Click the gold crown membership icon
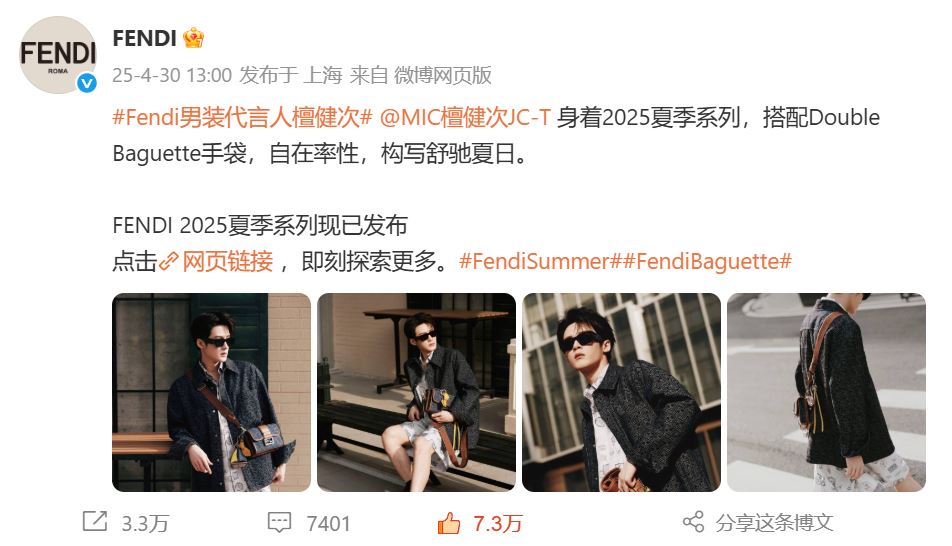 click(x=193, y=38)
